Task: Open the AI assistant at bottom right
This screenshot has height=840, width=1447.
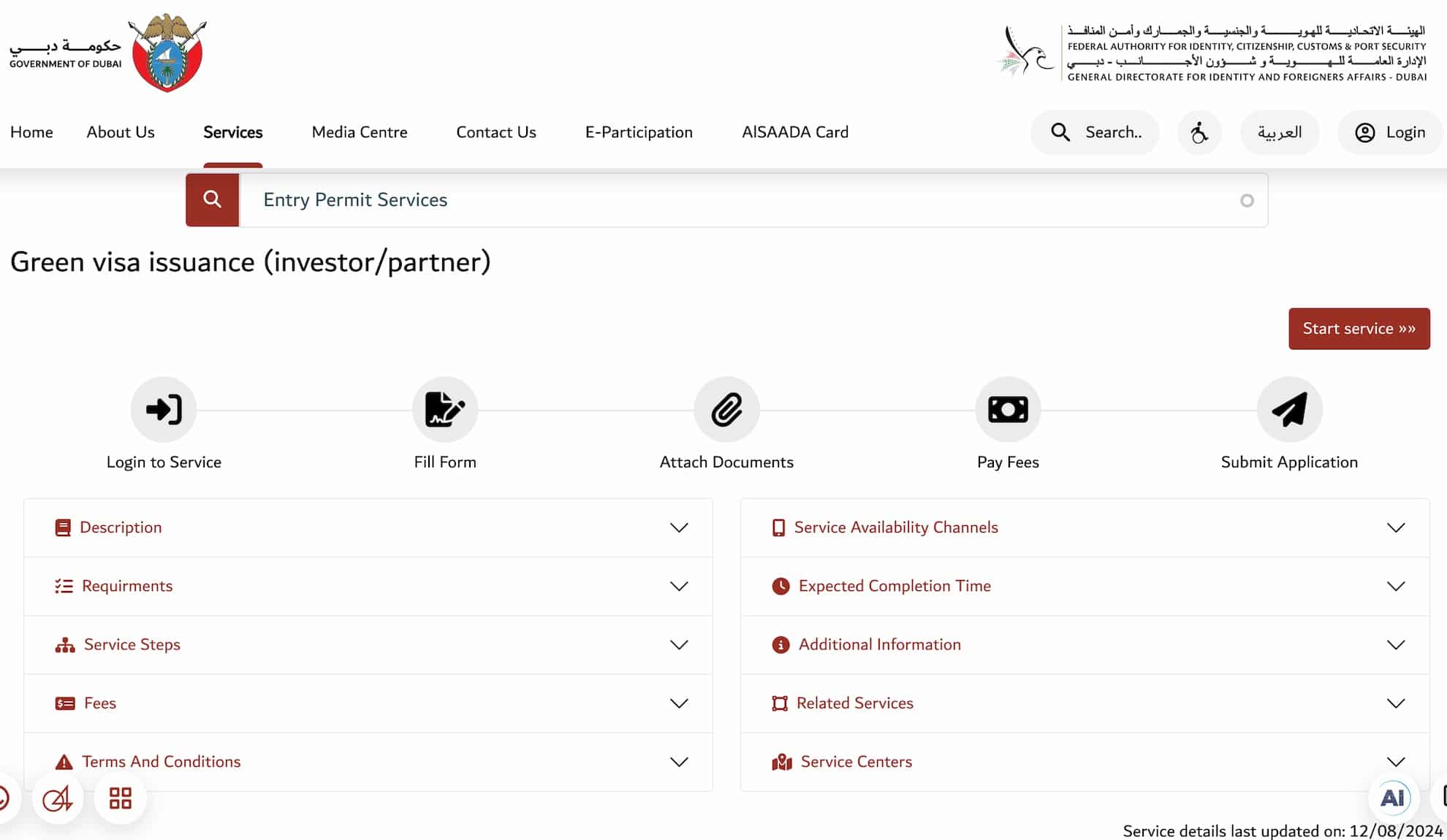Action: pyautogui.click(x=1394, y=798)
